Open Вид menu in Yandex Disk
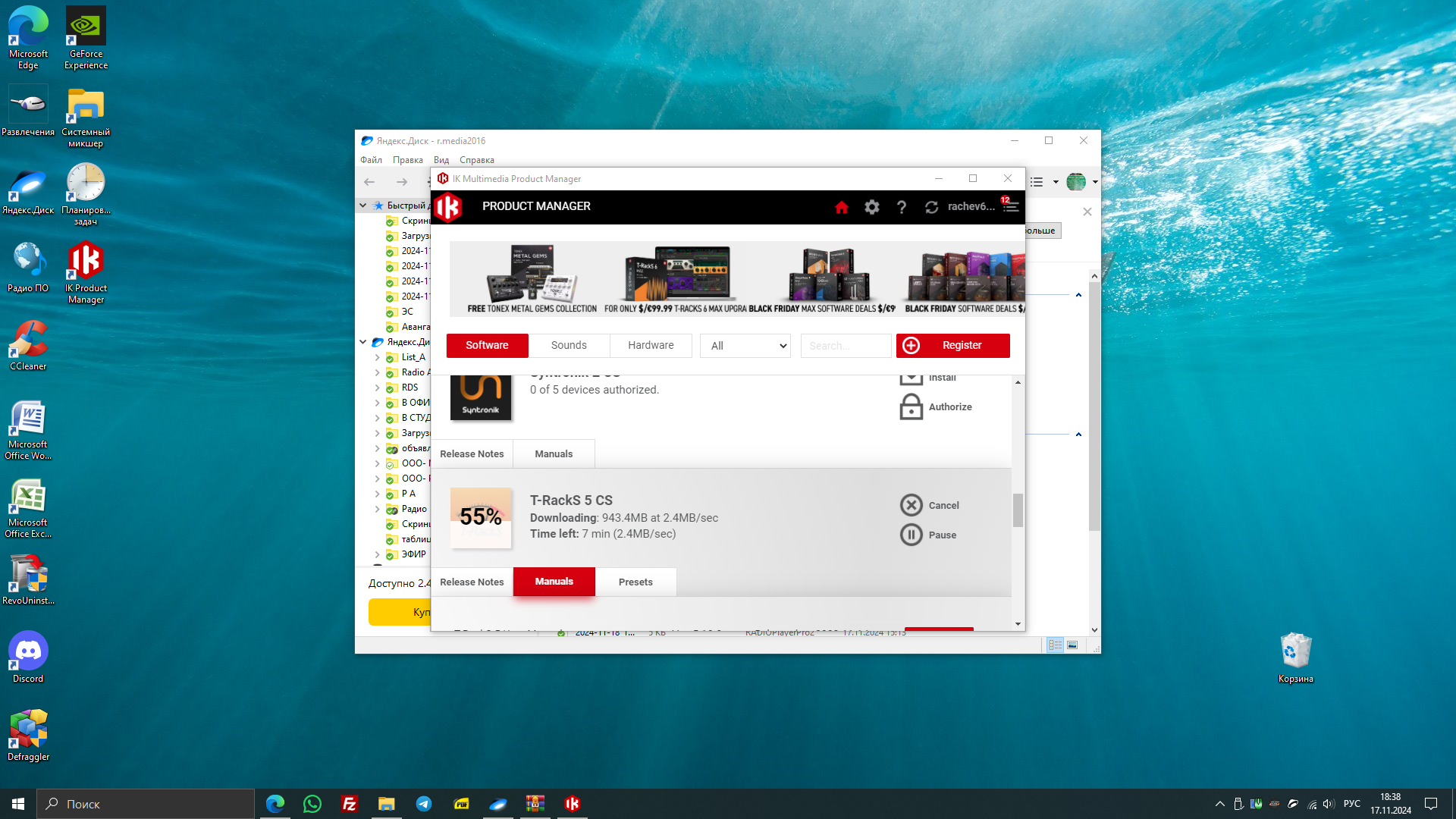The image size is (1456, 819). pos(441,160)
